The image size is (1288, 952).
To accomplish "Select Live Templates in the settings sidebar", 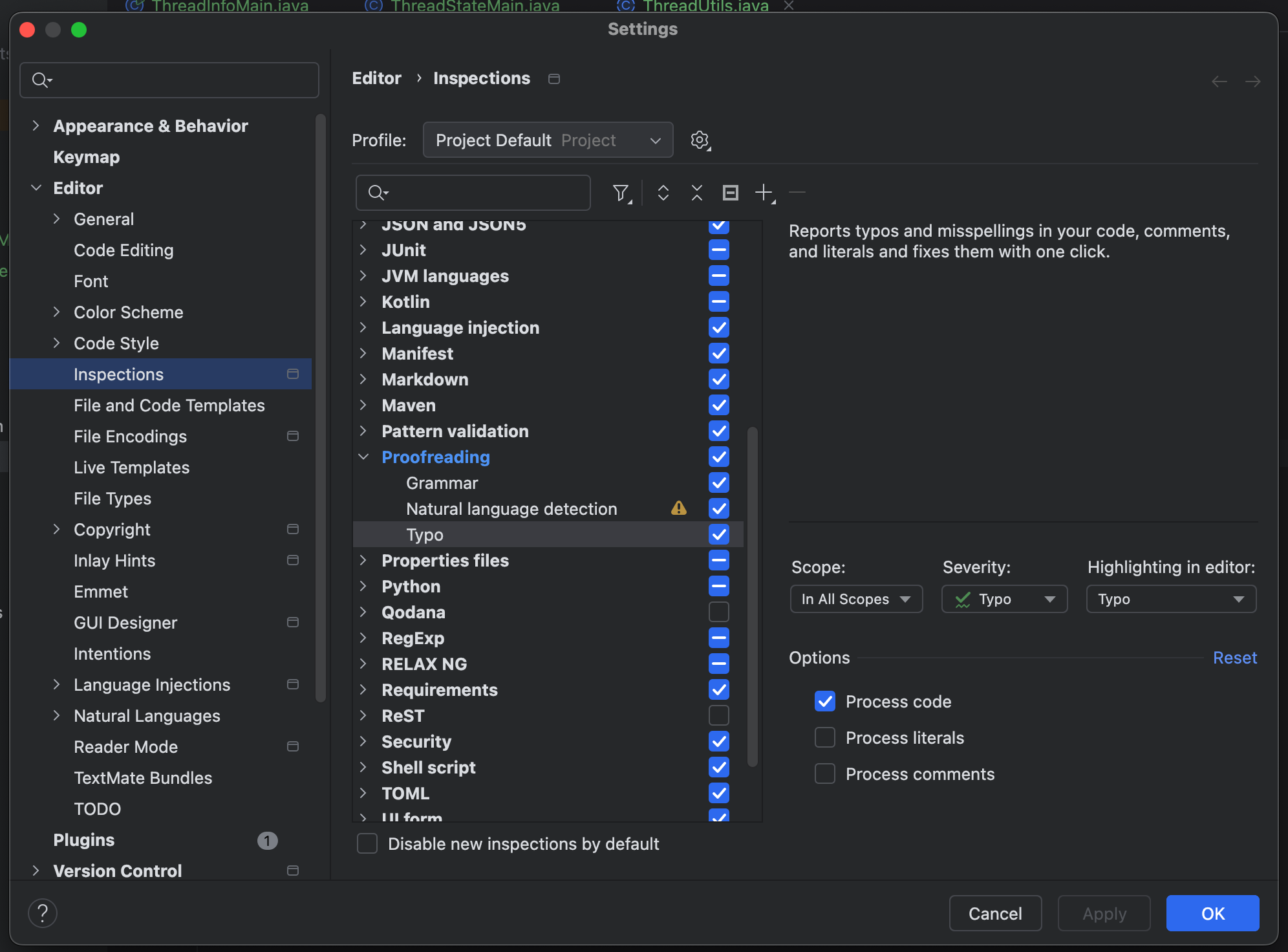I will coord(131,467).
